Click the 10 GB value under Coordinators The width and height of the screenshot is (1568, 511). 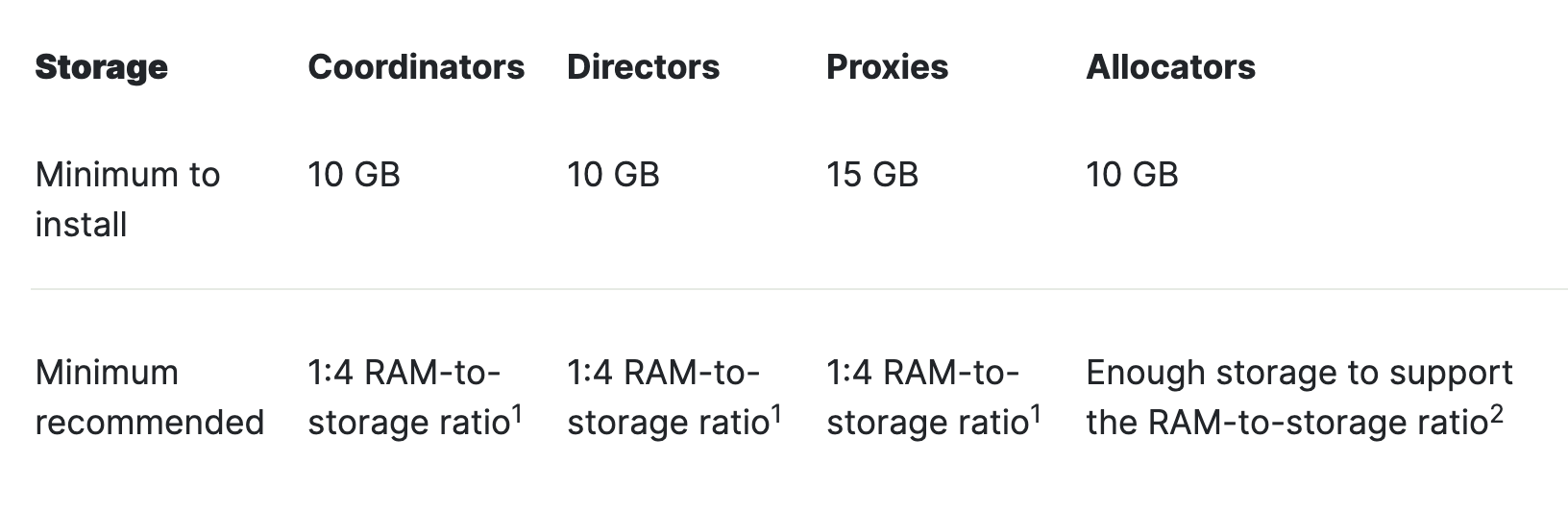click(x=354, y=175)
